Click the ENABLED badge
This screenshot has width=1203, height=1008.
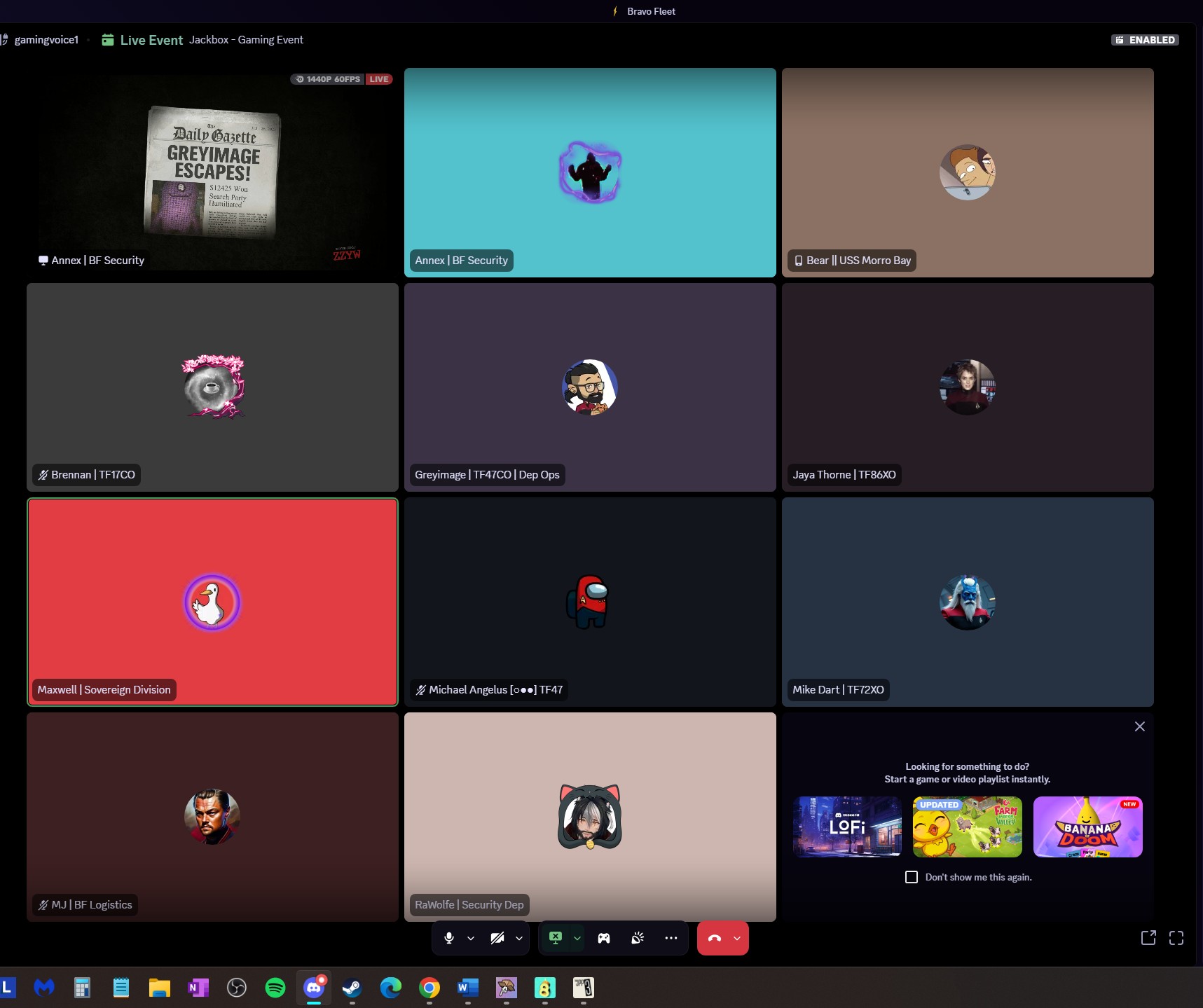tap(1145, 40)
